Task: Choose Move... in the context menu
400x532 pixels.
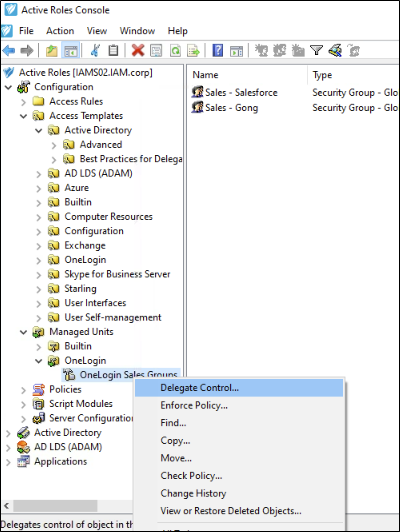Action: (x=239, y=458)
